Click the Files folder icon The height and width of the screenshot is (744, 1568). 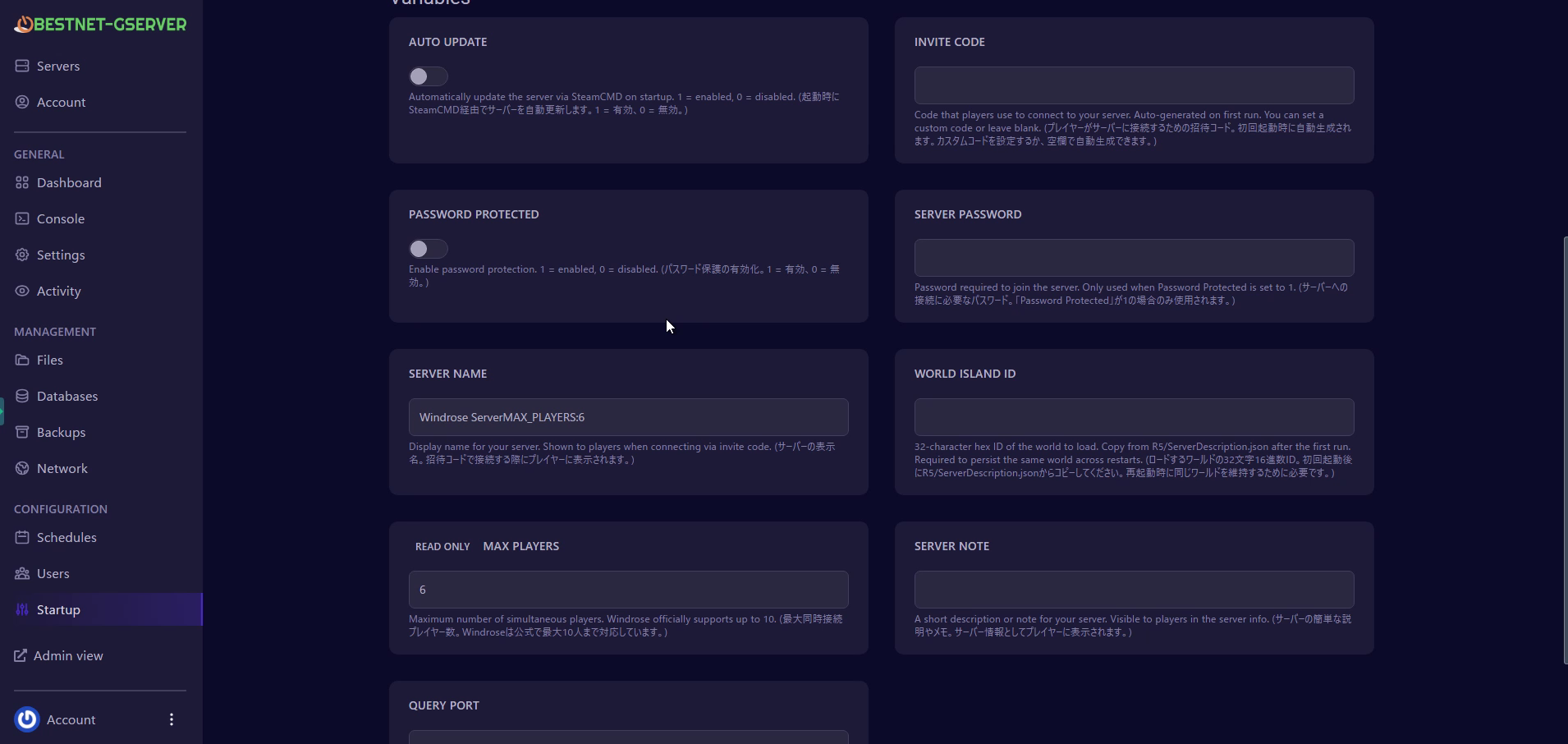[22, 360]
